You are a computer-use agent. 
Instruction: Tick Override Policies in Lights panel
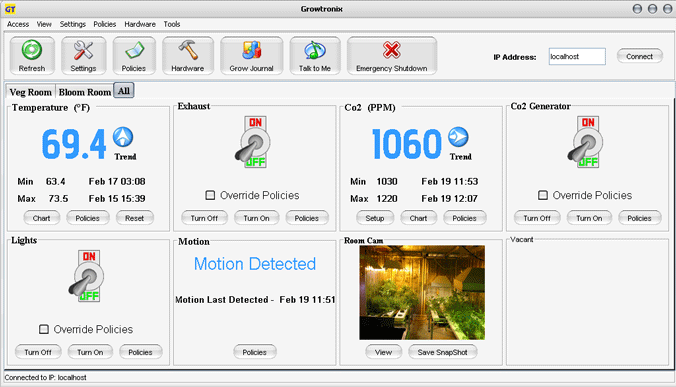[x=44, y=329]
